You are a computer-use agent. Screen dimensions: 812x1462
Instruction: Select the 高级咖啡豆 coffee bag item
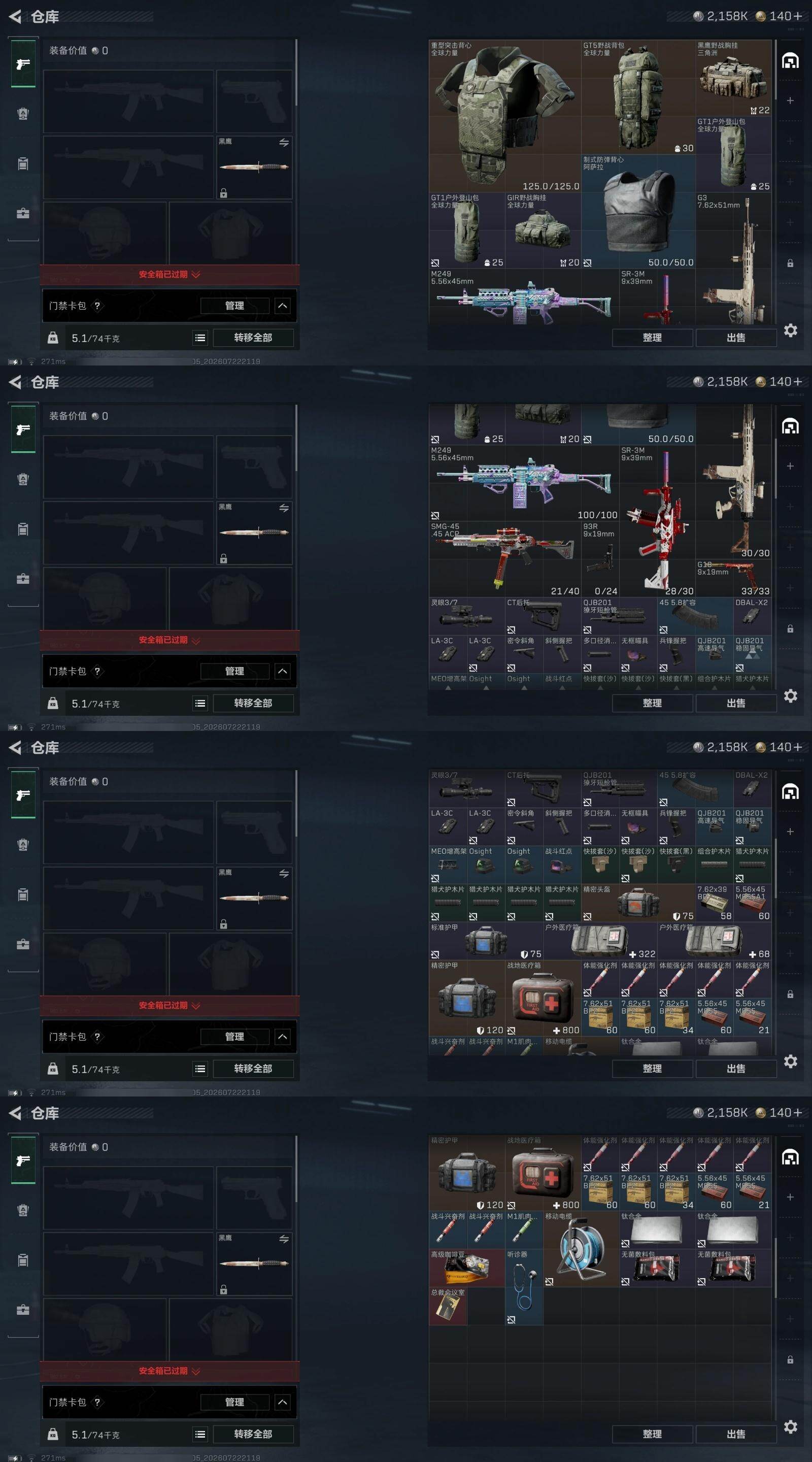coord(467,1268)
